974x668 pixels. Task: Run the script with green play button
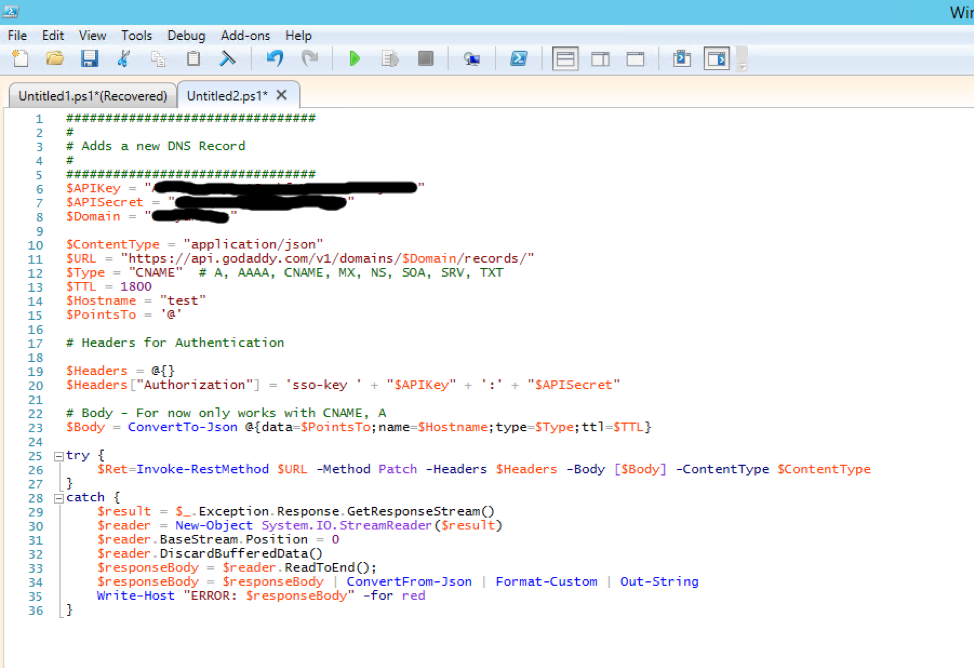(x=355, y=59)
